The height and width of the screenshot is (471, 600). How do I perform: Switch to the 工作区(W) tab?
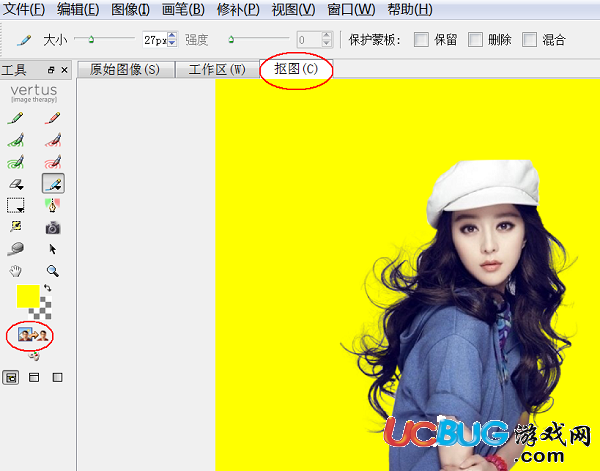[x=217, y=70]
